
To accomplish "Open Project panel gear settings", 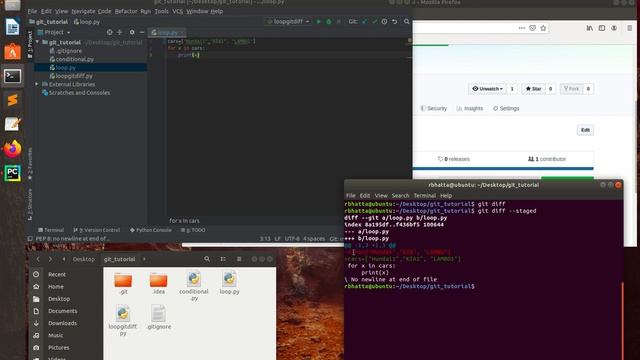I will (132, 32).
